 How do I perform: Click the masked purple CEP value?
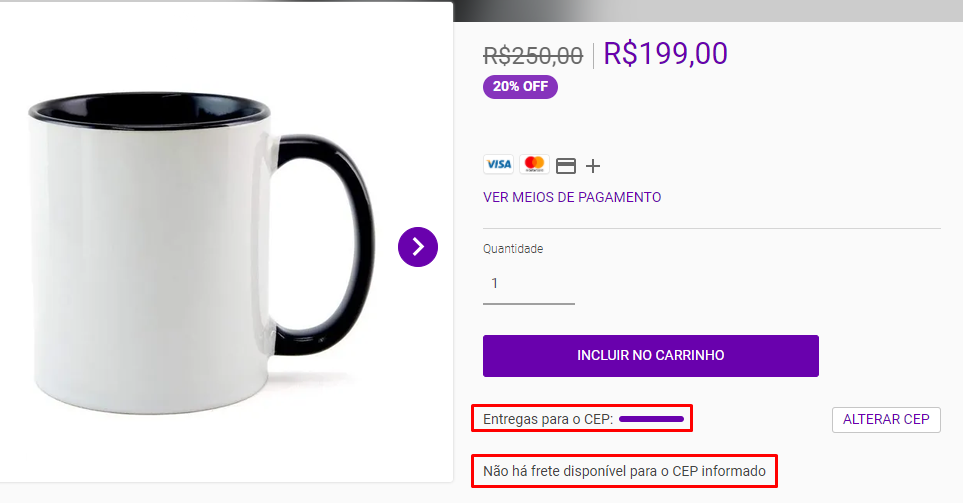pyautogui.click(x=651, y=418)
